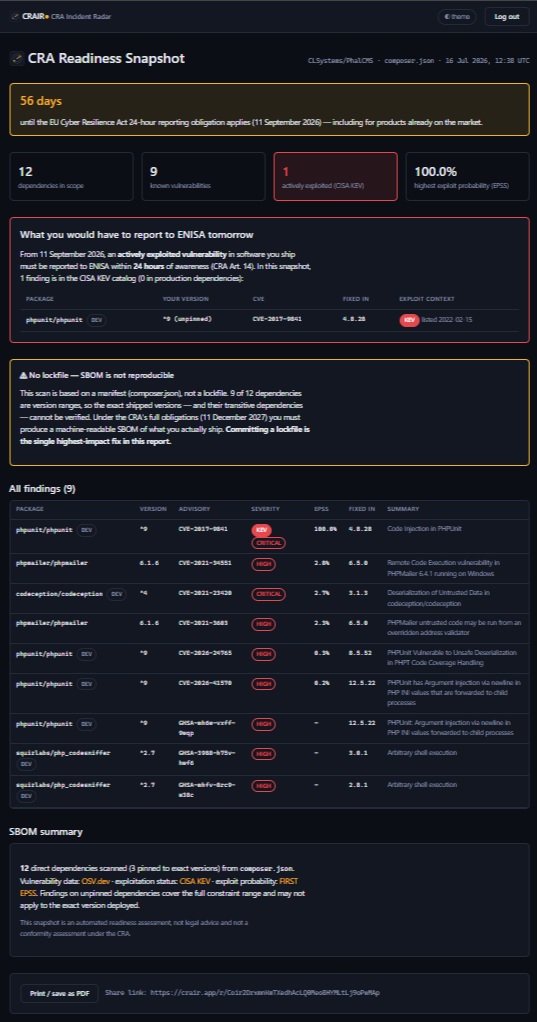Click the warning icon beside No lockfile heading
This screenshot has height=1022, width=537.
coord(23,375)
